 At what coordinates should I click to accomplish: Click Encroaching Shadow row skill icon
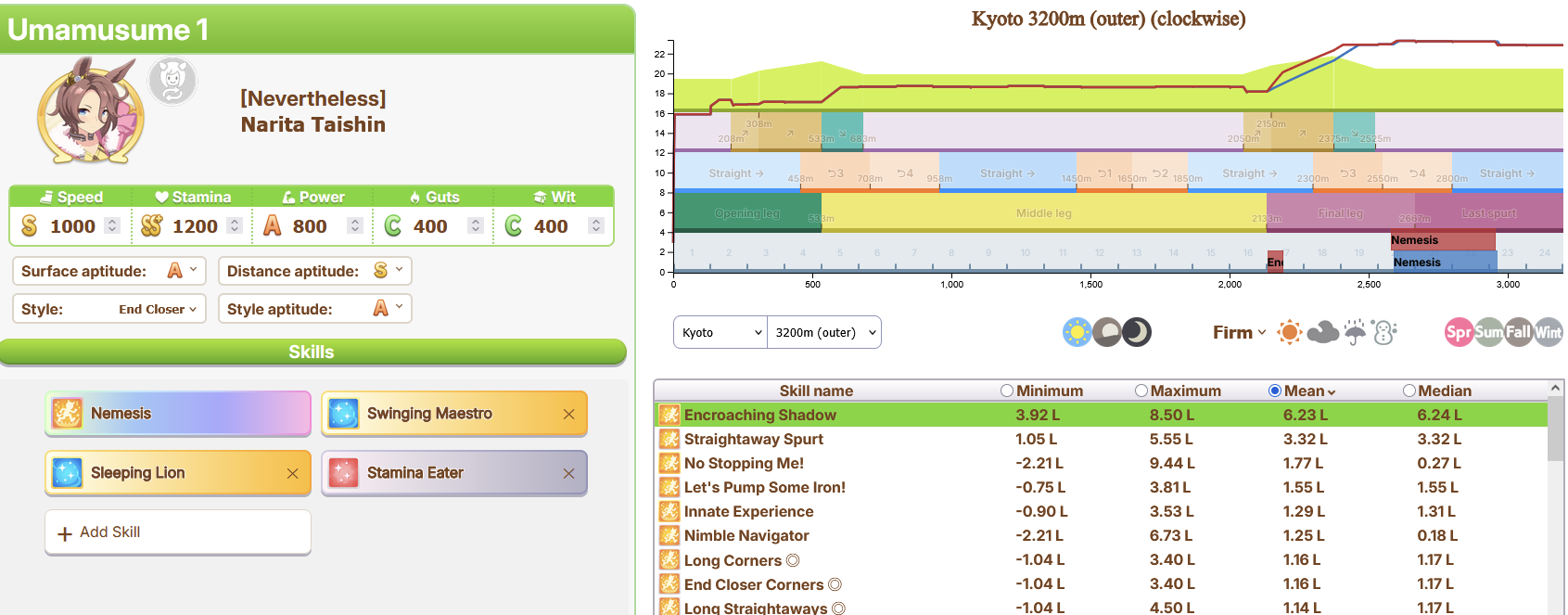[669, 415]
